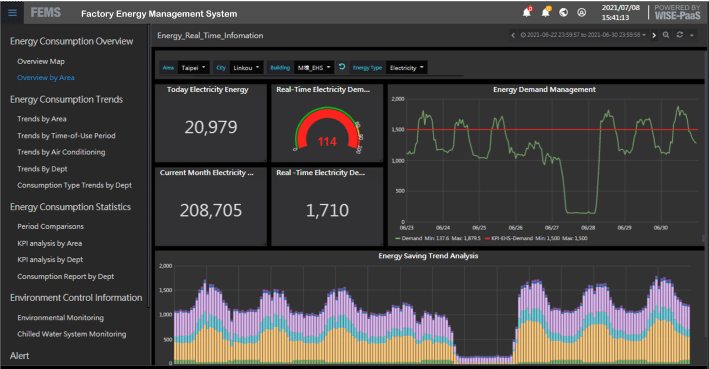Reset filters with the blue undo icon
The image size is (709, 369).
342,67
